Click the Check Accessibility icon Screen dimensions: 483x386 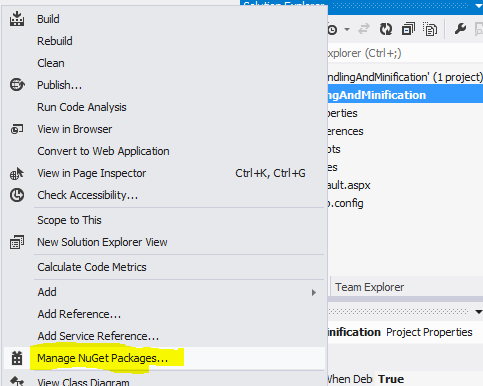17,195
